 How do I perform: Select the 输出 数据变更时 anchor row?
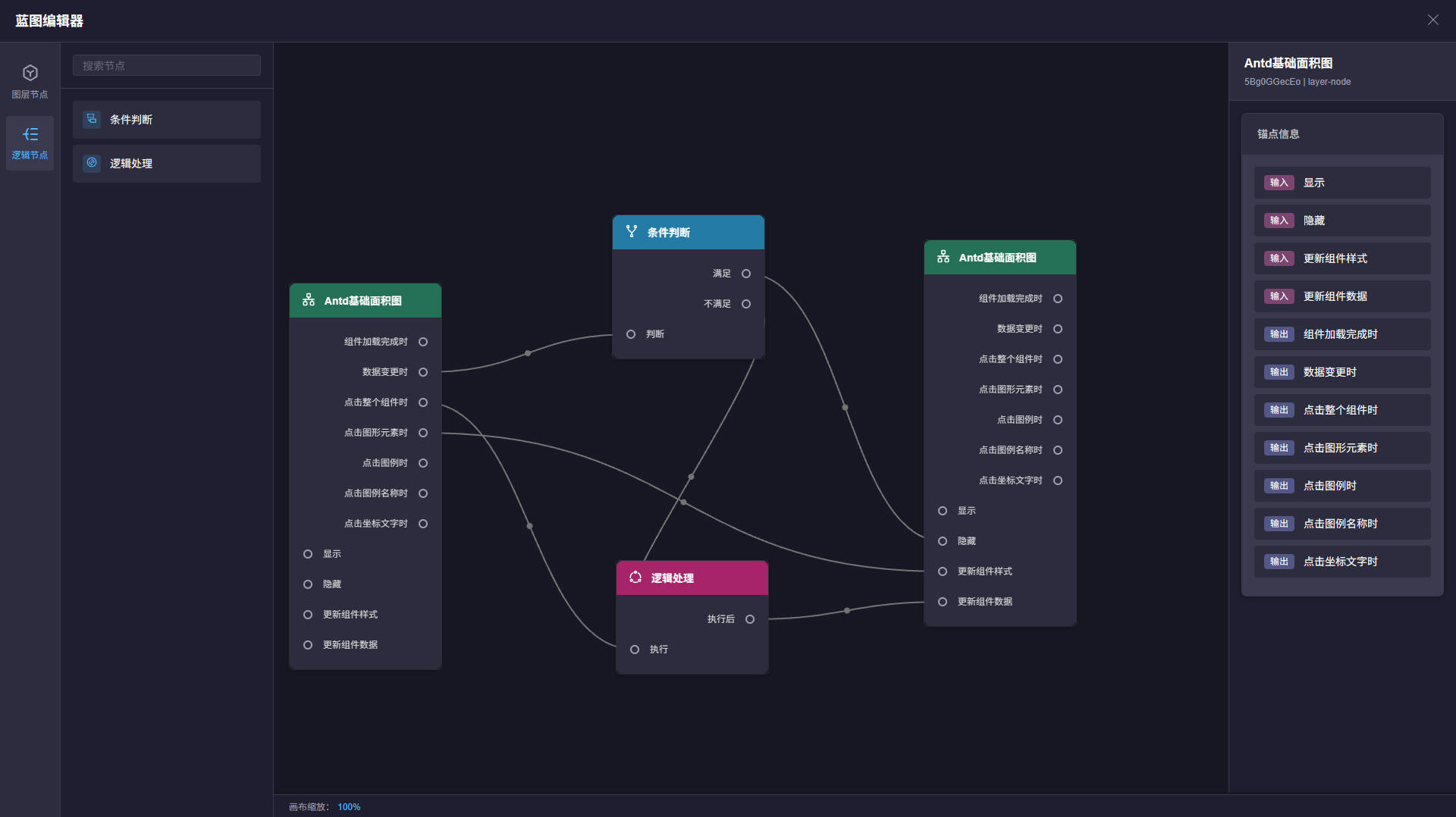click(1342, 372)
